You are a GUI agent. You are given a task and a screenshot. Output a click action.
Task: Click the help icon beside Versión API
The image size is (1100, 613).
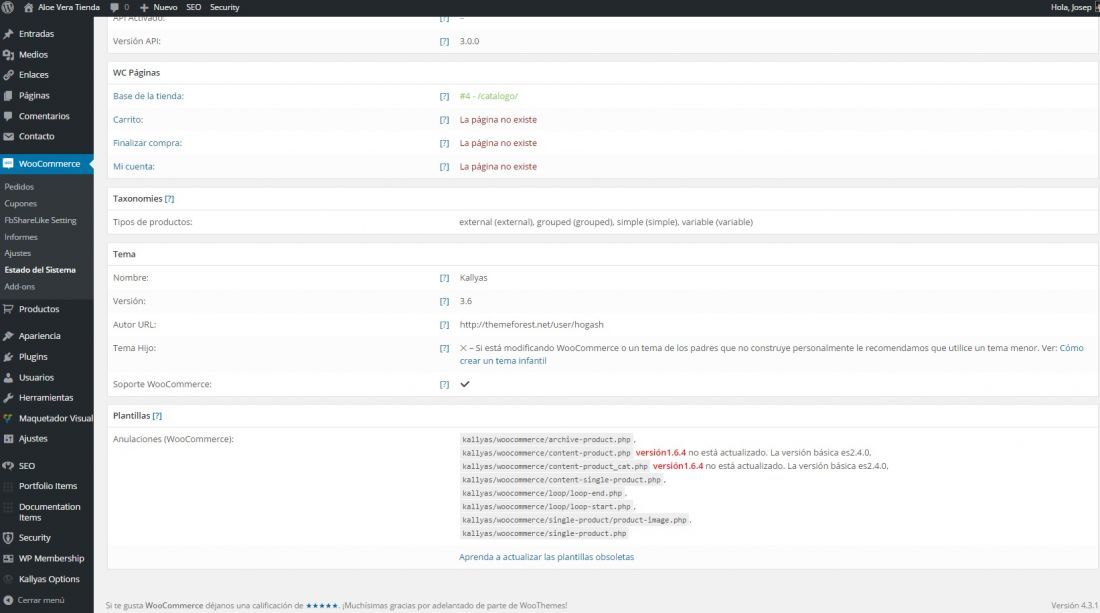(x=444, y=41)
